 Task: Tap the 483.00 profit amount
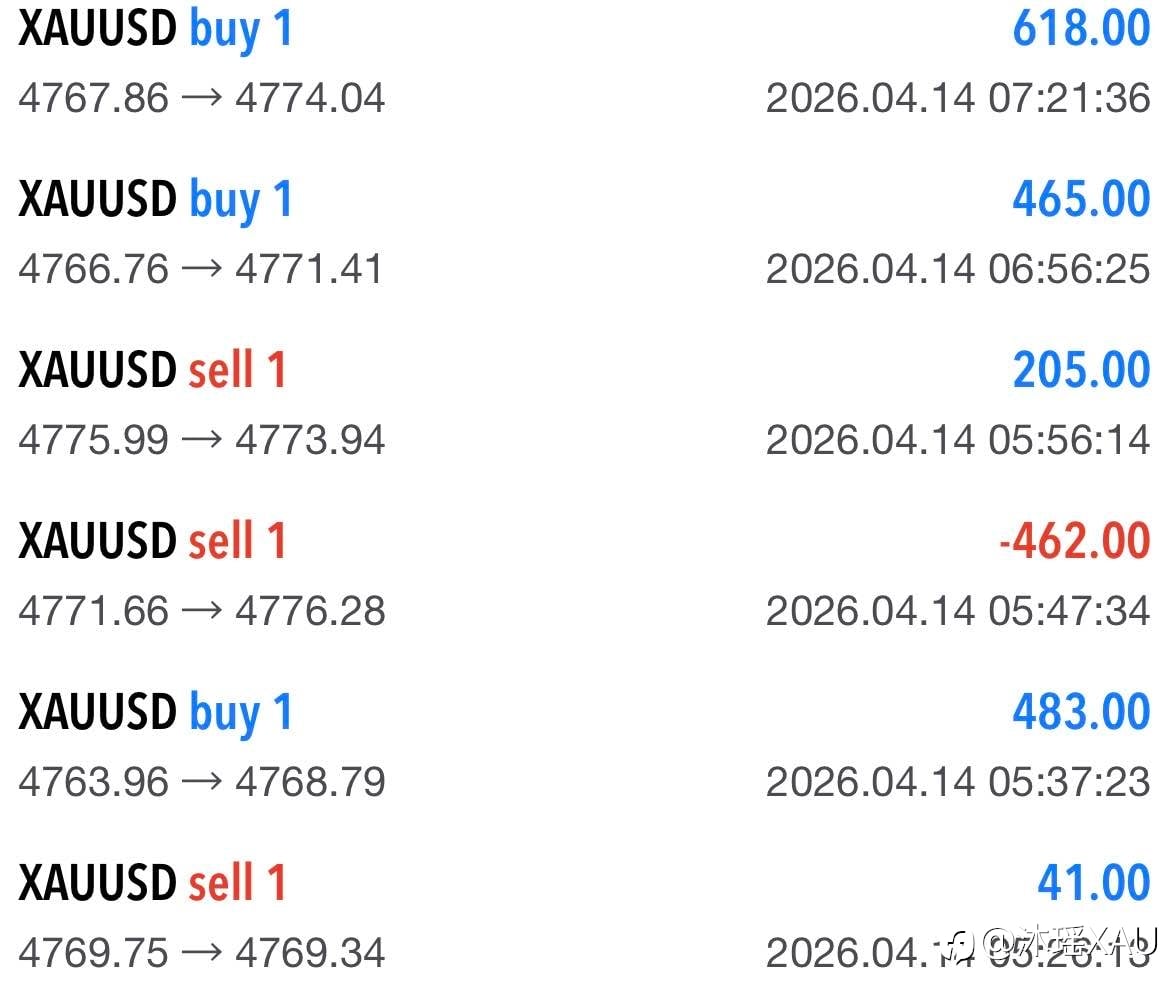click(x=1081, y=712)
